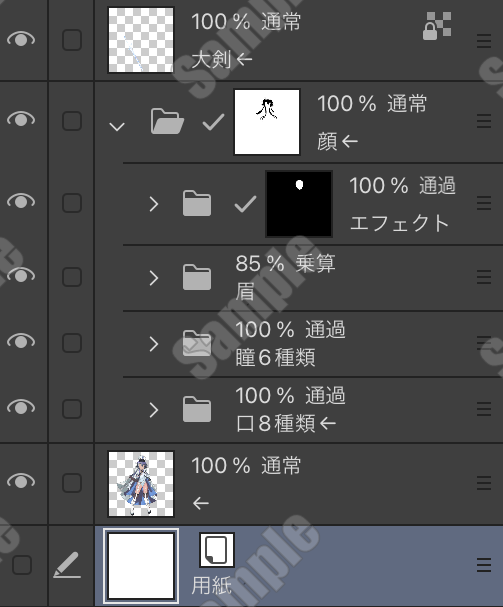Click the folder icon of 眉 layer
This screenshot has width=503, height=607.
pyautogui.click(x=197, y=277)
